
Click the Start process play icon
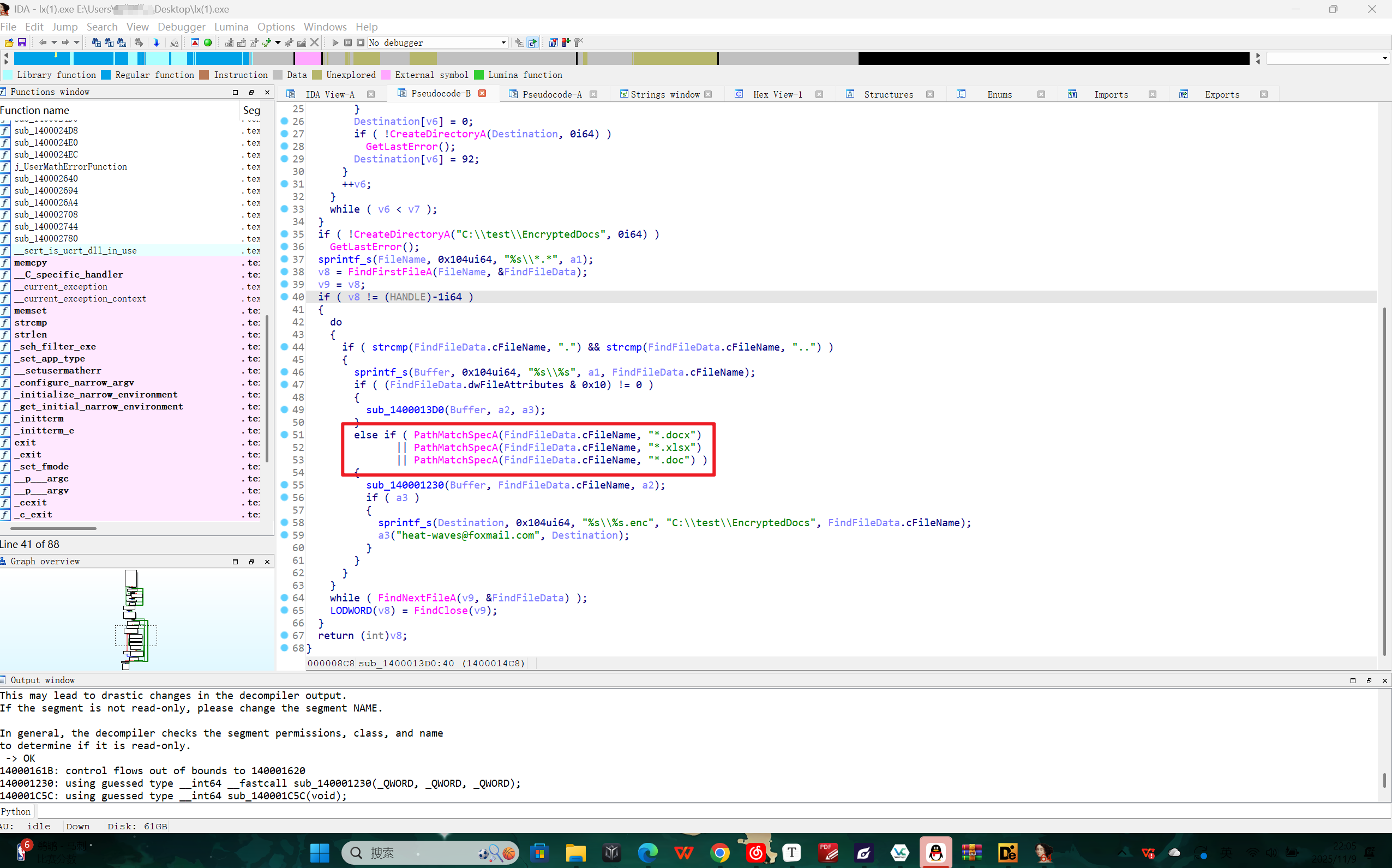point(335,43)
